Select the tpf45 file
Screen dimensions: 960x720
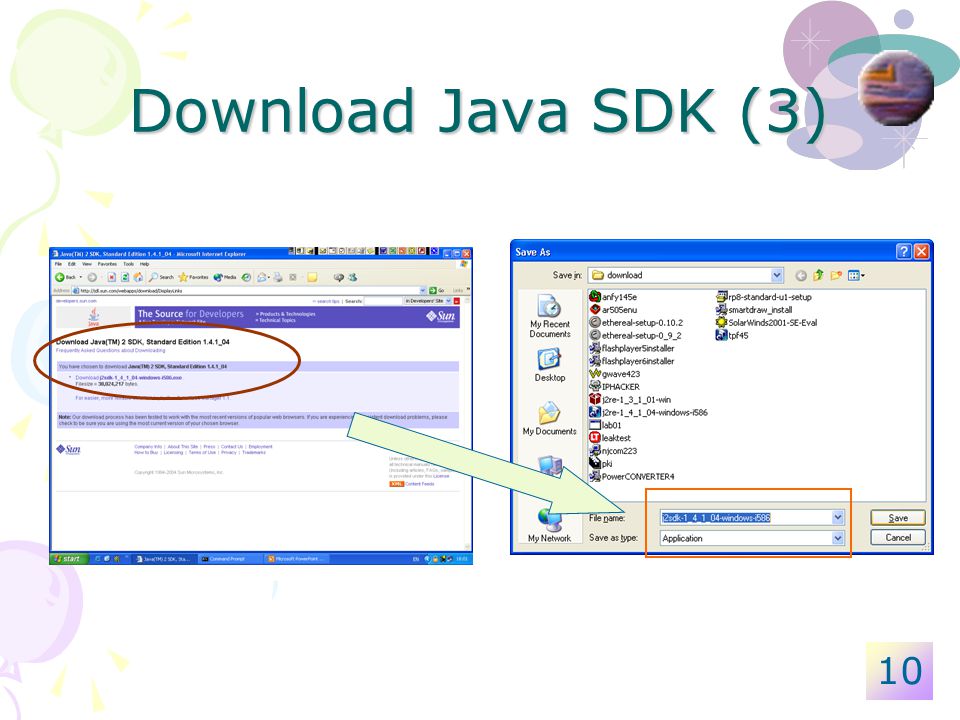732,336
